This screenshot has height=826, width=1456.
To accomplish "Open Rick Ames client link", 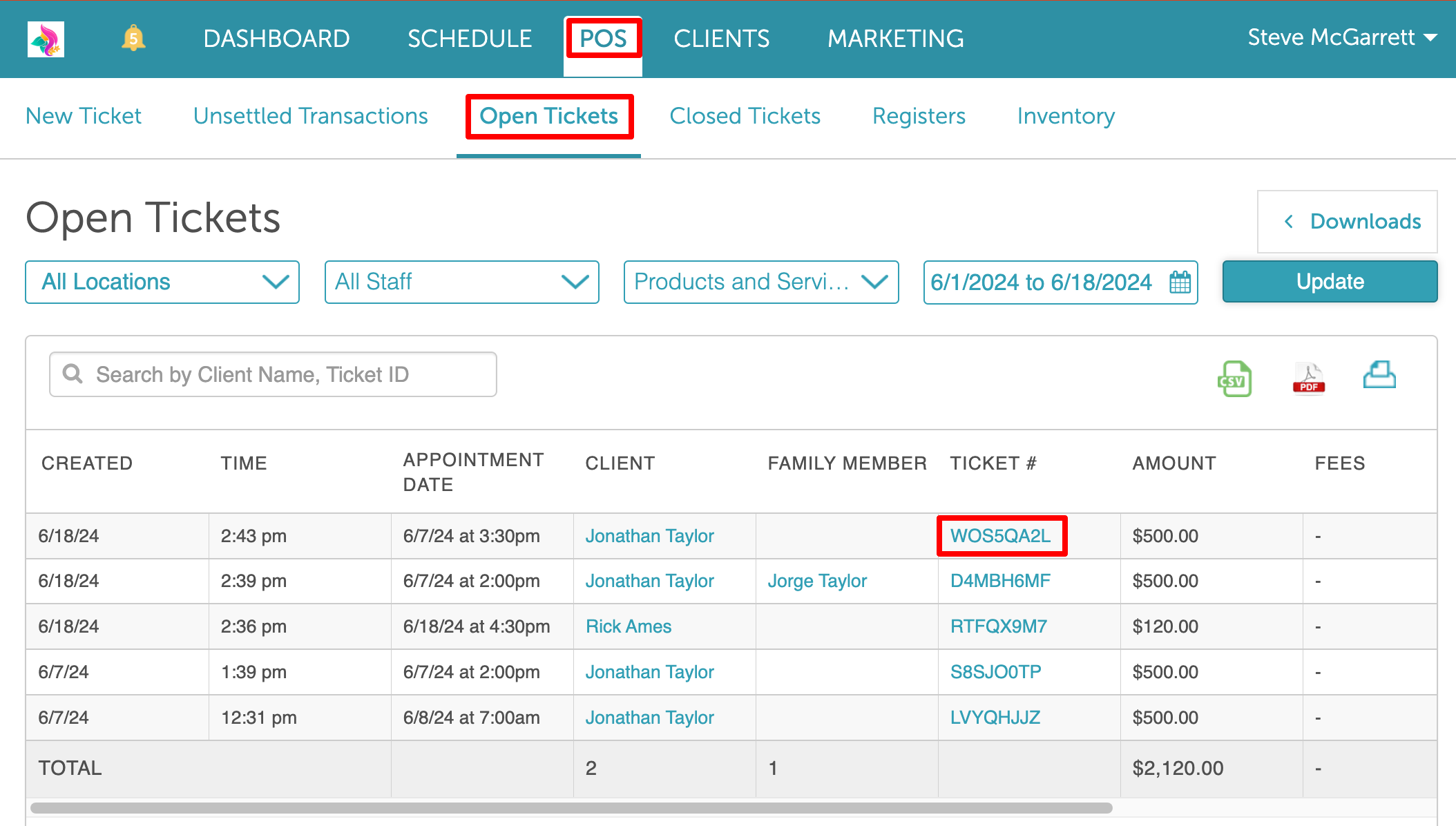I will click(629, 626).
